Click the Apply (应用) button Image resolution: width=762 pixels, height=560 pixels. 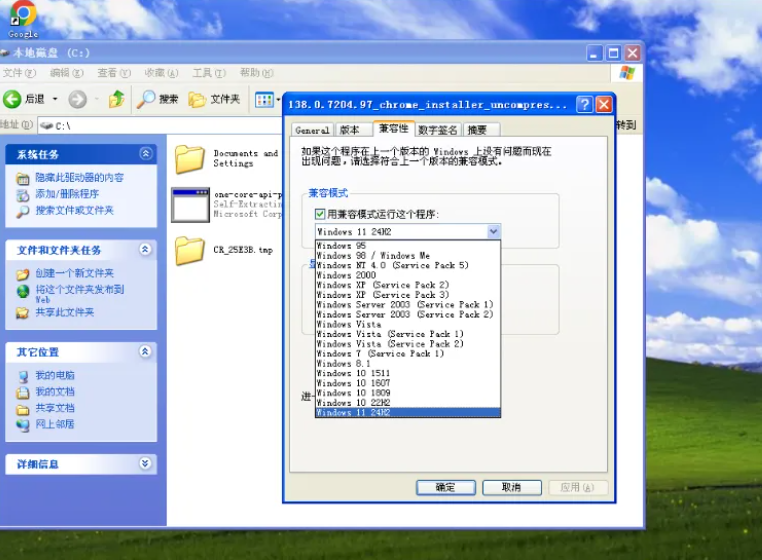pos(578,488)
